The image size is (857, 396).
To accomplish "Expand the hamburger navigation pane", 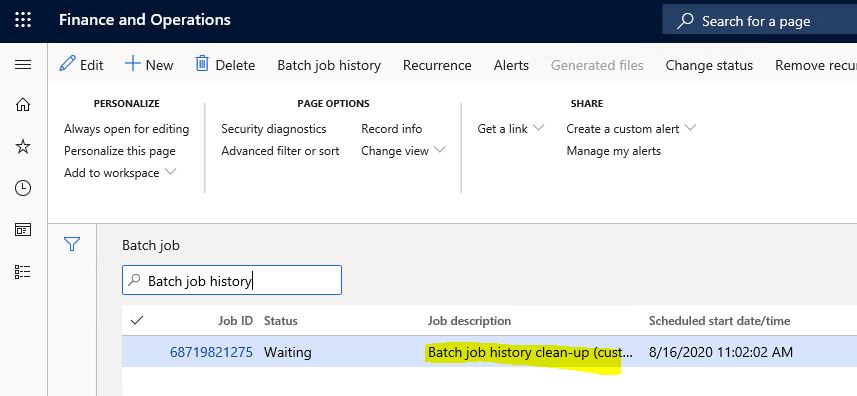I will (23, 65).
